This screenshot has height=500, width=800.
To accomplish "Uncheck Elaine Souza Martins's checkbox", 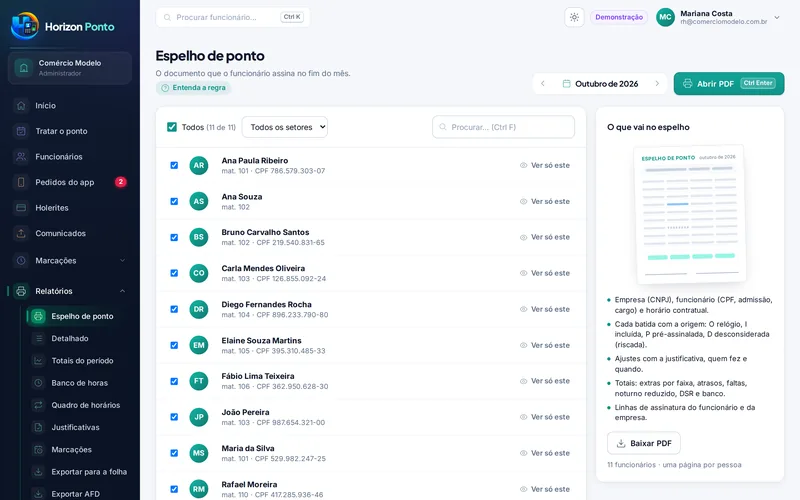I will [174, 345].
